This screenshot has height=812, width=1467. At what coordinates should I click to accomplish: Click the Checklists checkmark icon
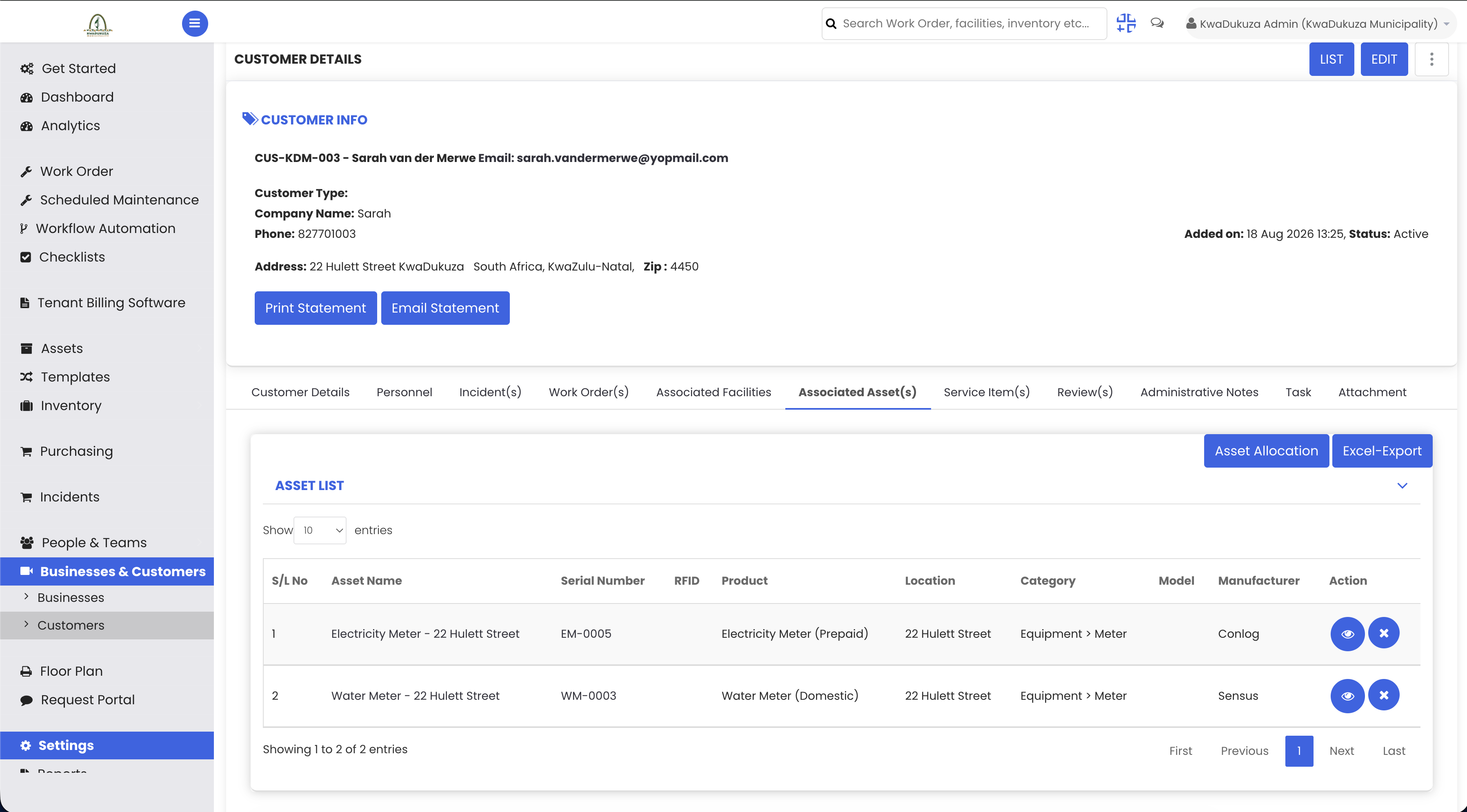(26, 257)
